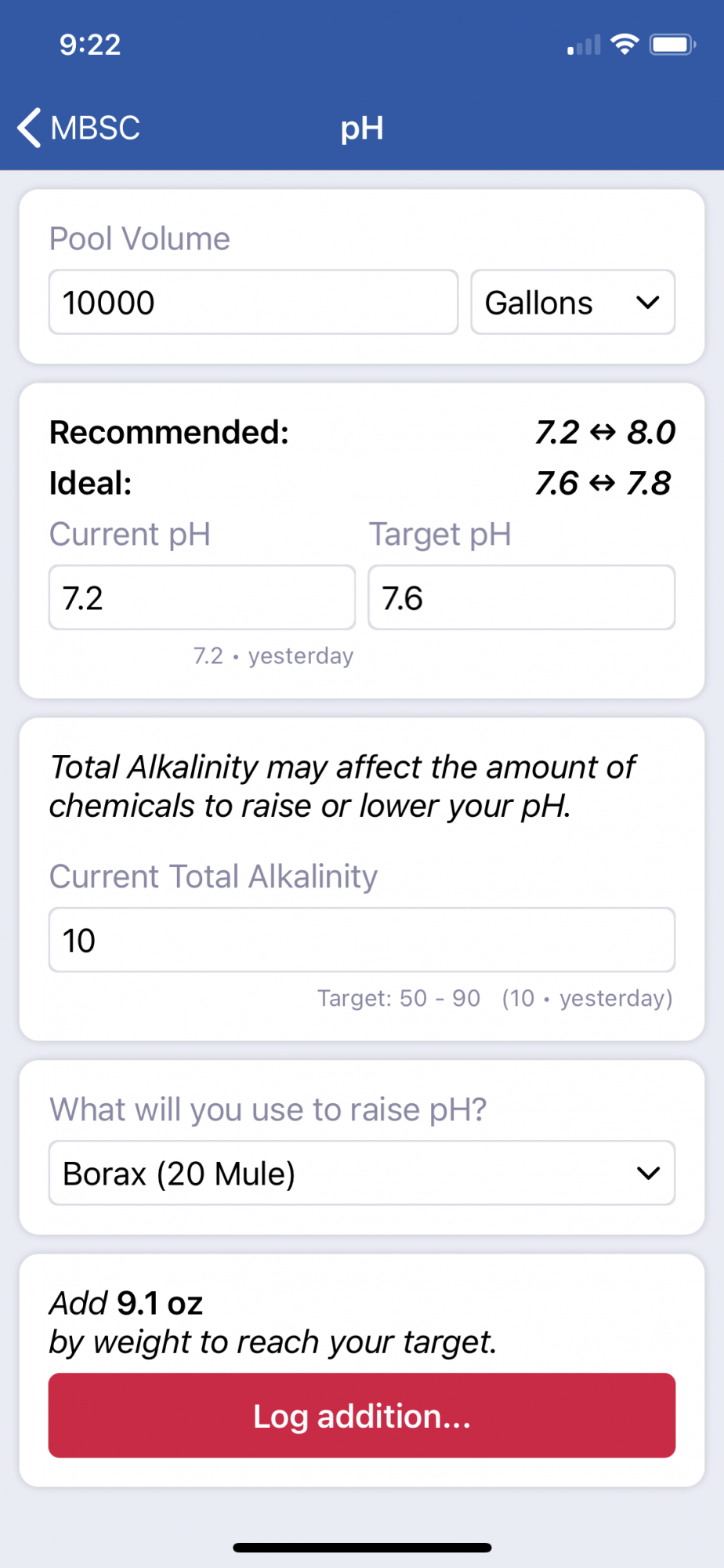Tap the battery status icon
This screenshot has height=1568, width=724.
(672, 44)
